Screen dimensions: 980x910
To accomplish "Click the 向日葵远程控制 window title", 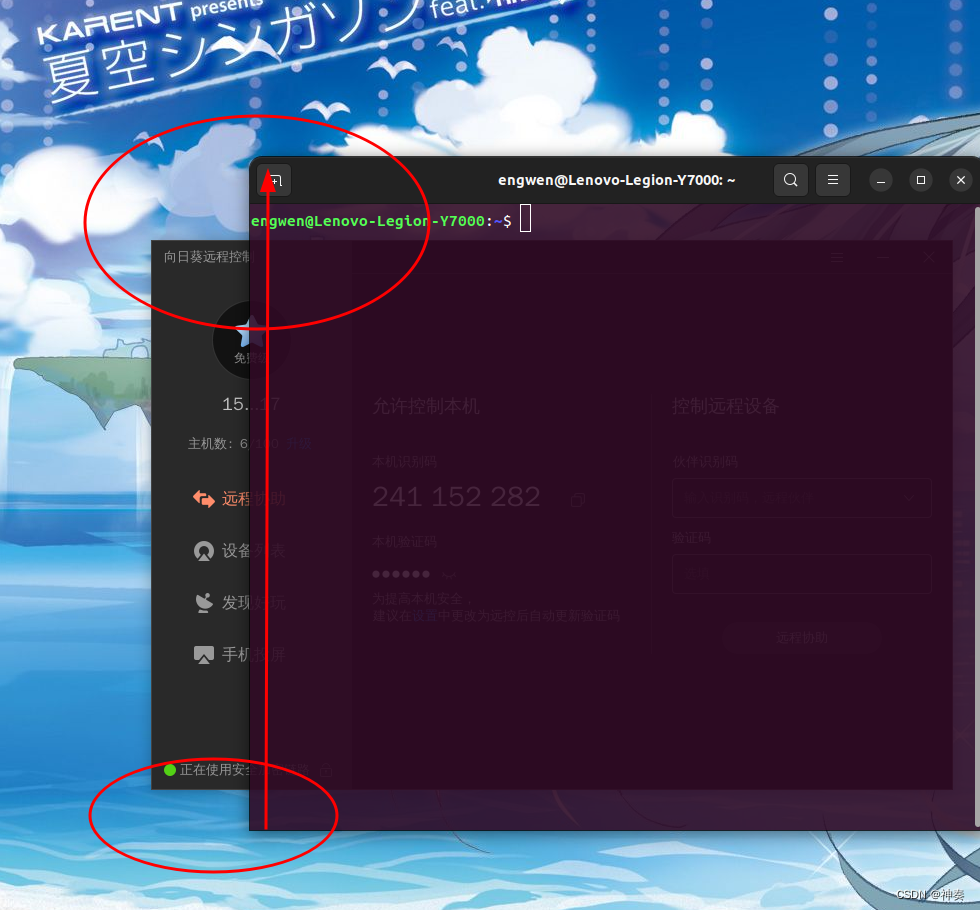I will [x=208, y=257].
